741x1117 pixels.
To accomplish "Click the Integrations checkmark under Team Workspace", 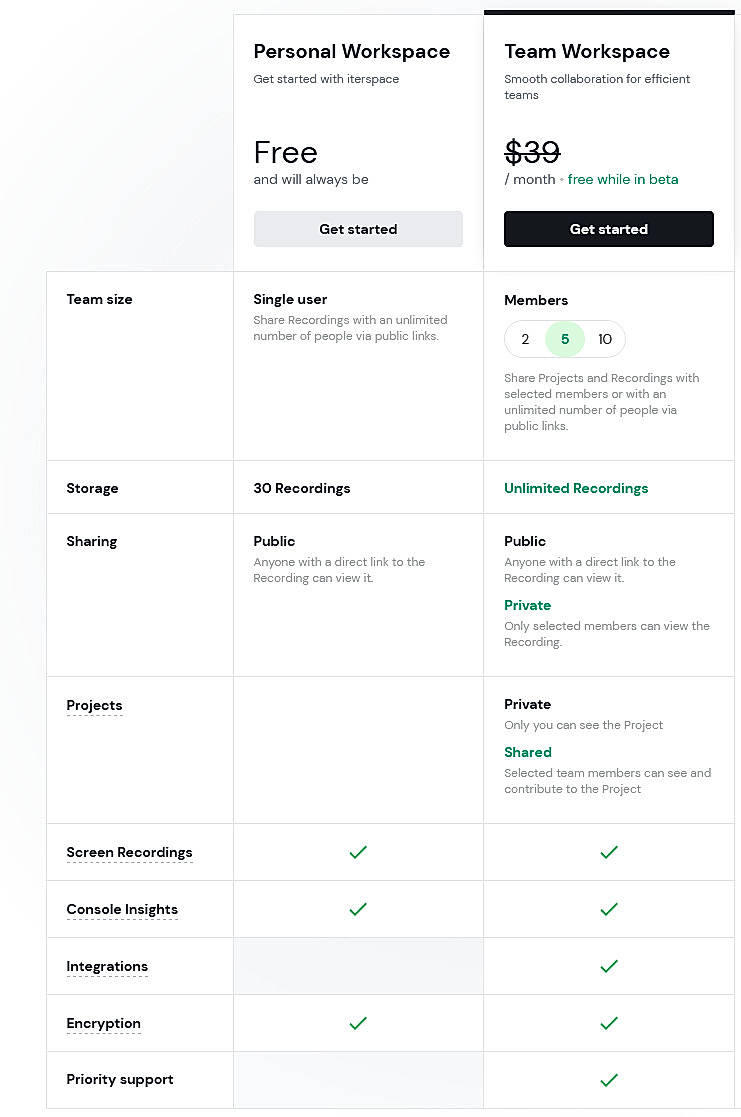I will 609,966.
